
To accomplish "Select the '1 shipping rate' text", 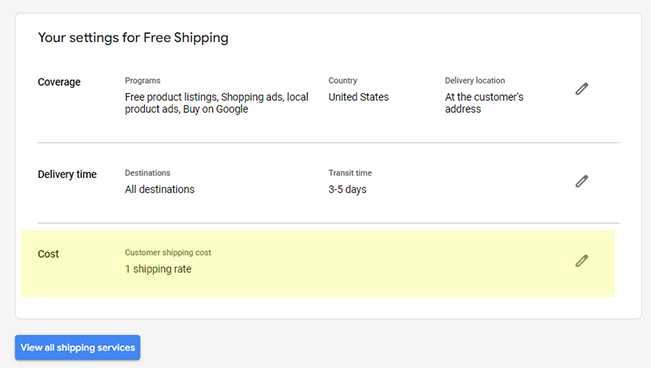I will [x=158, y=269].
